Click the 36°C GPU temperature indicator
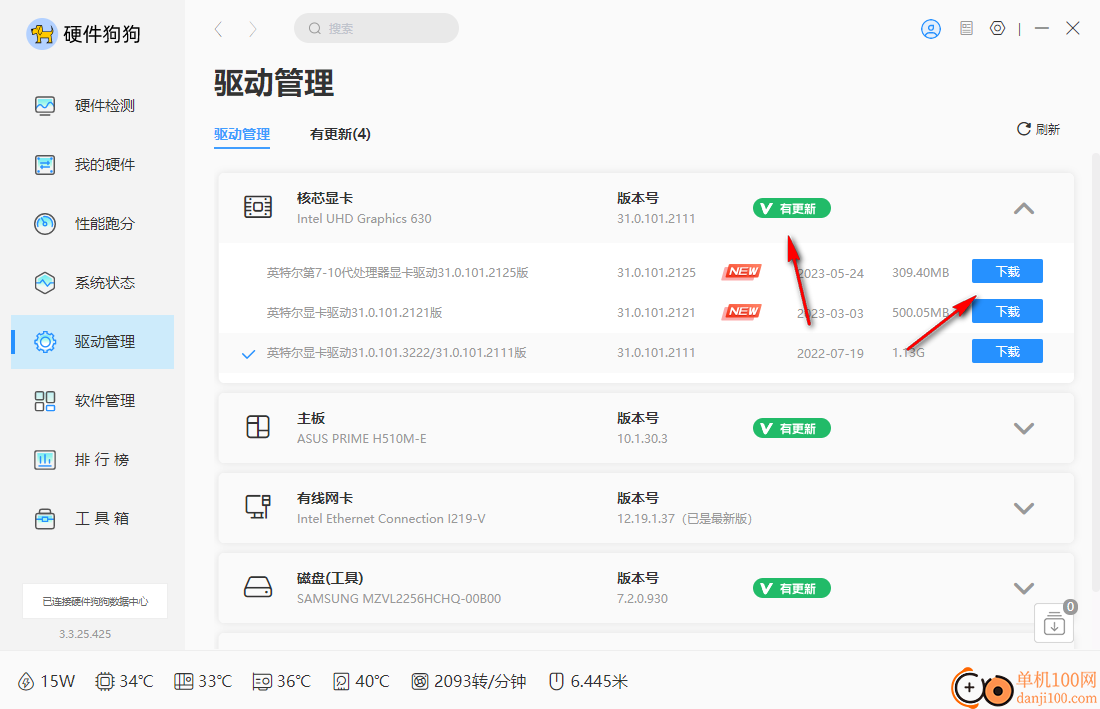 (281, 681)
